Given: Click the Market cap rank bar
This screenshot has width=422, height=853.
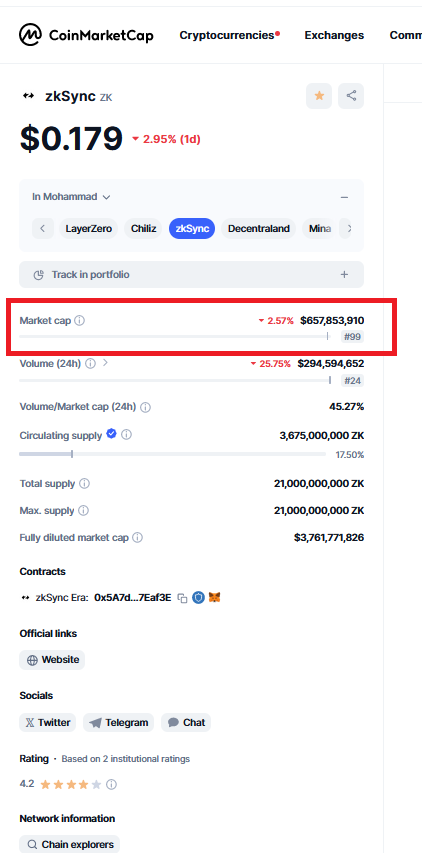Looking at the screenshot, I should 175,337.
